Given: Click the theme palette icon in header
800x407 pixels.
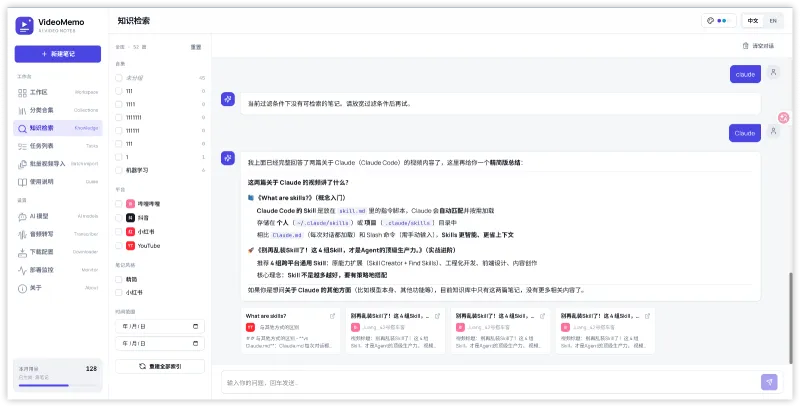Looking at the screenshot, I should click(x=710, y=21).
